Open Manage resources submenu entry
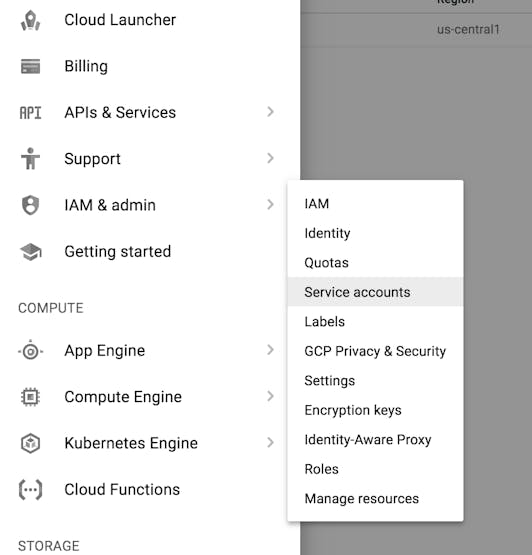The width and height of the screenshot is (532, 555). tap(375, 499)
